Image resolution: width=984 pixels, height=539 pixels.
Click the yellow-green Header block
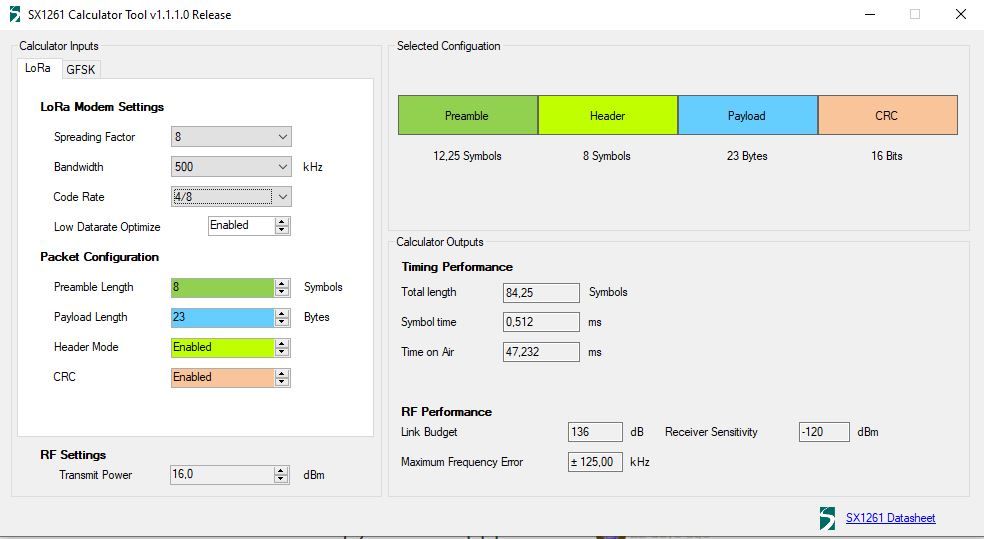click(607, 115)
